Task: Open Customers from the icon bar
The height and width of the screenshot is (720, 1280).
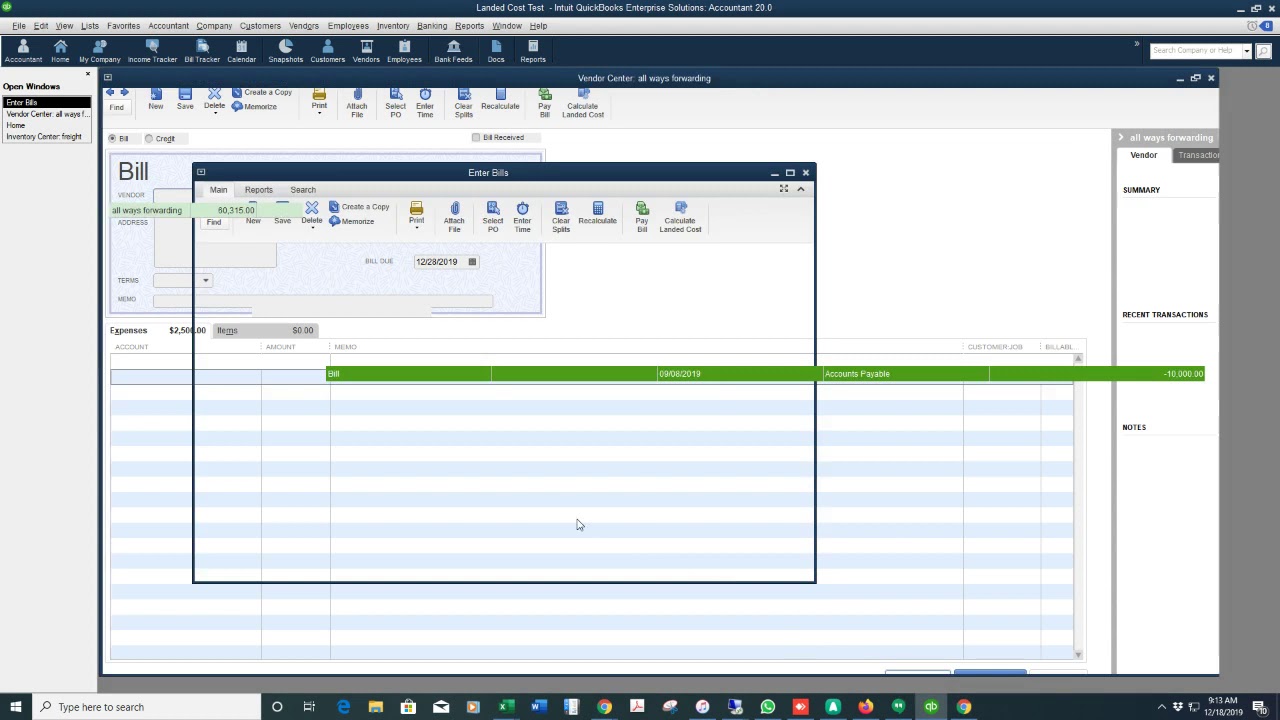Action: point(327,51)
